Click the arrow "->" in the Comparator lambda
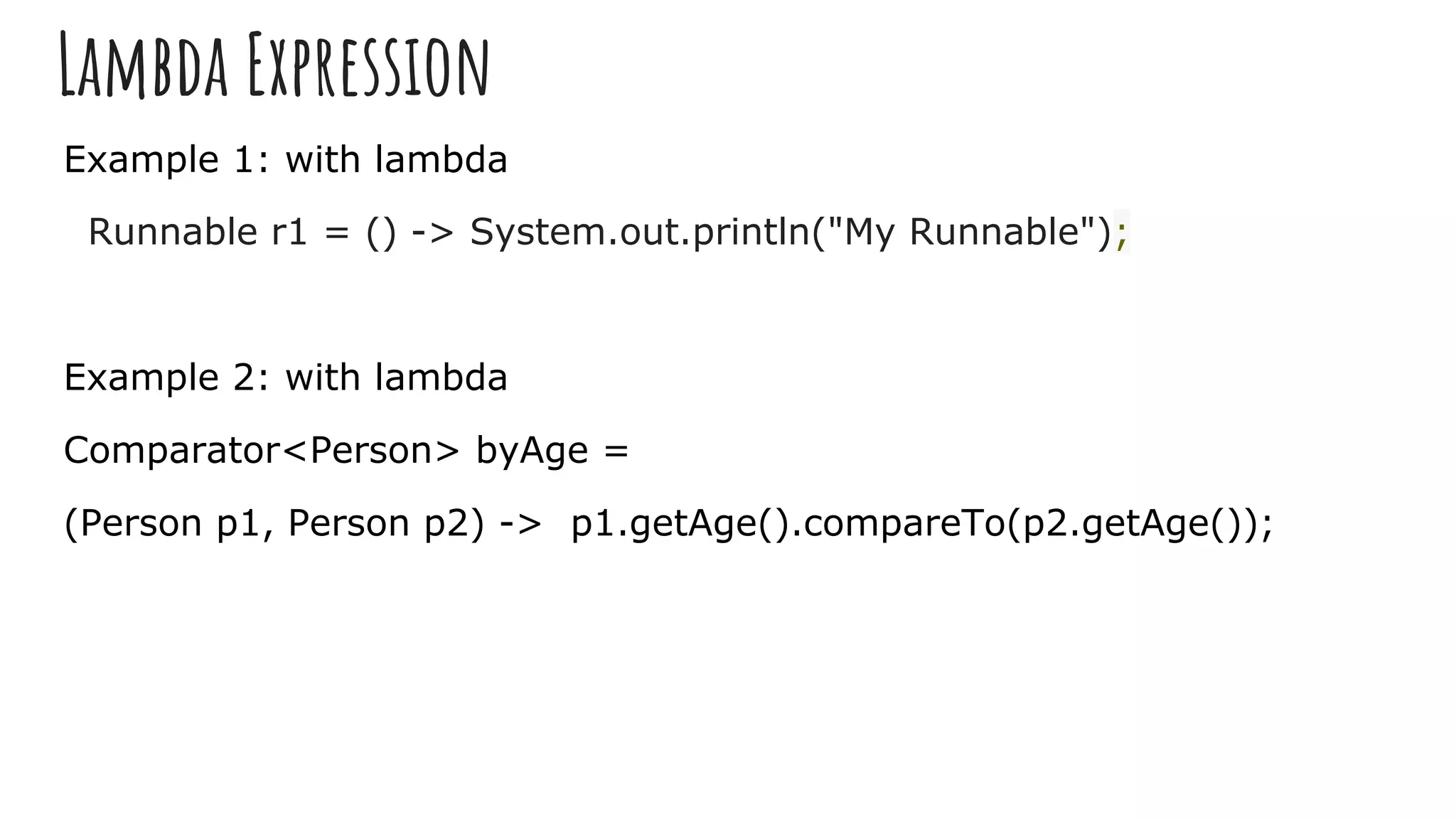This screenshot has width=1456, height=819. [x=520, y=525]
